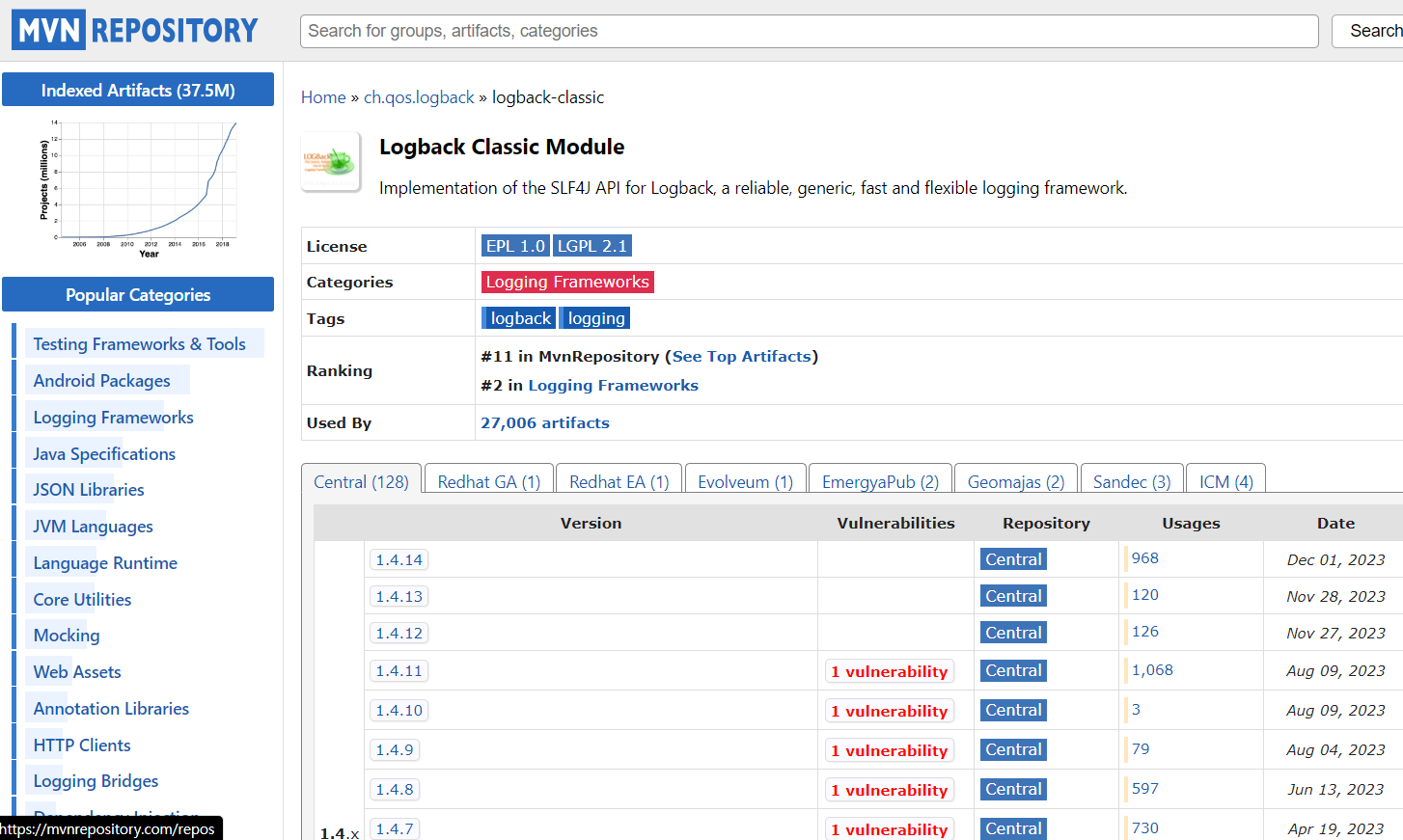The image size is (1403, 840).
Task: Open version 1.4.10
Action: coord(399,710)
